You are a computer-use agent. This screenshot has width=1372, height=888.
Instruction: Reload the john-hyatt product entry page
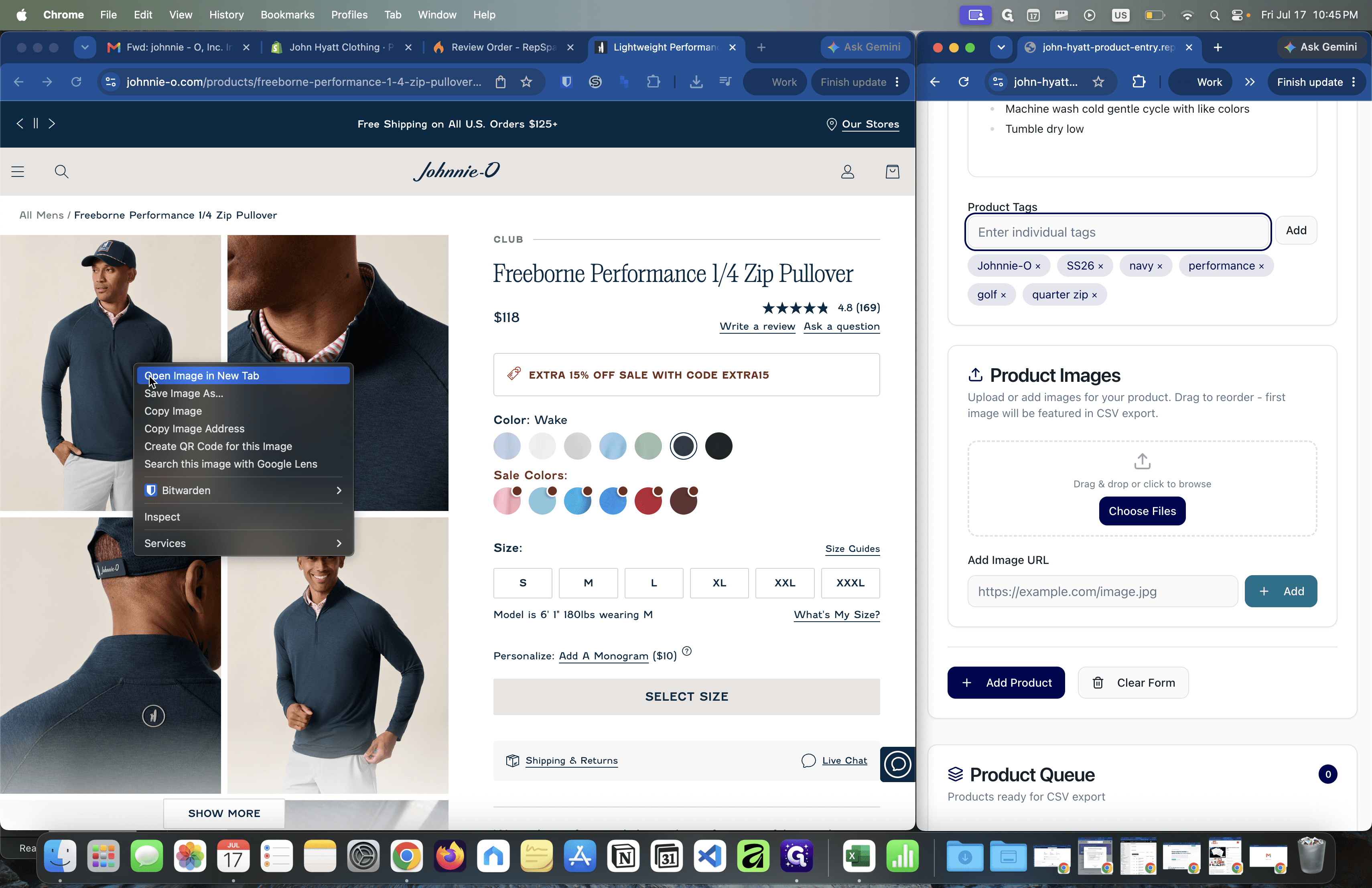pos(963,82)
